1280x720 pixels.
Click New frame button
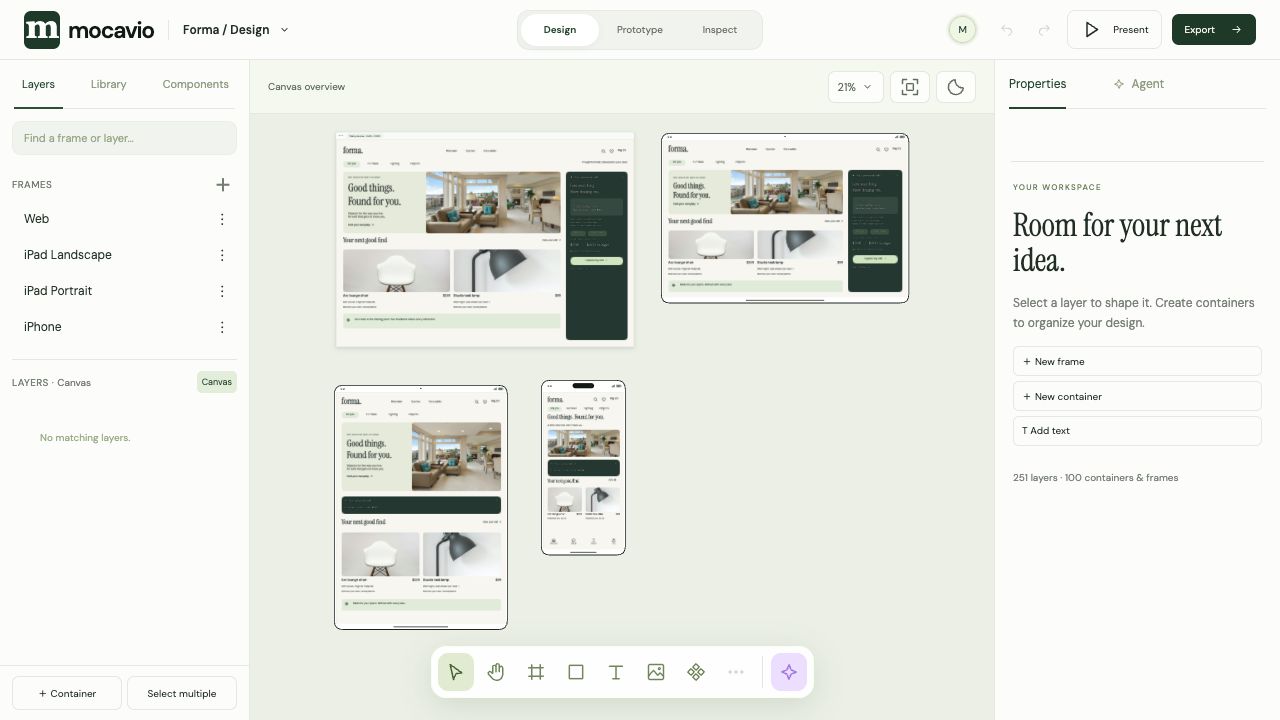(x=1137, y=362)
